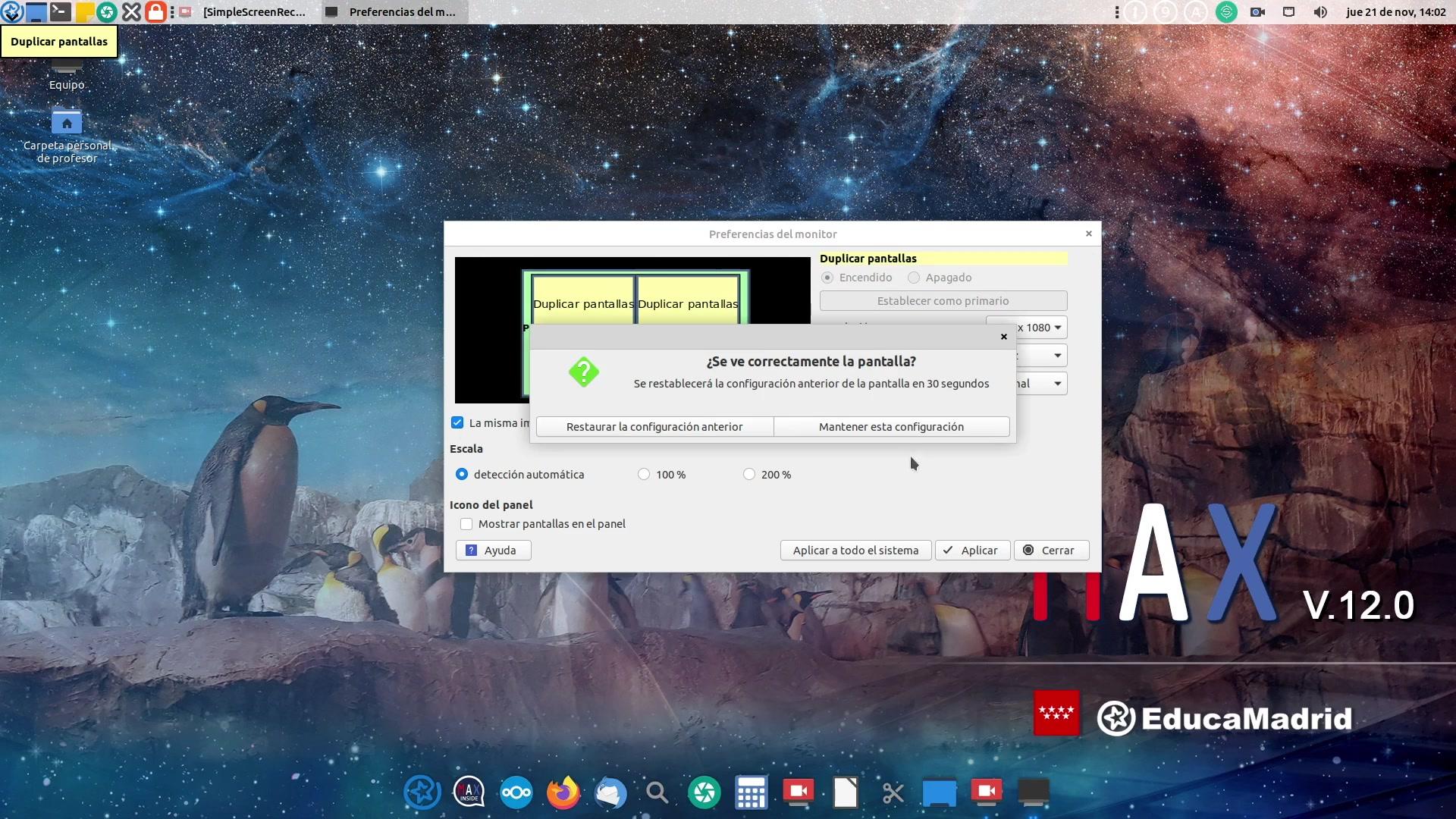1456x819 pixels.
Task: Open the refresh rate dropdown arrow
Action: click(x=1057, y=356)
